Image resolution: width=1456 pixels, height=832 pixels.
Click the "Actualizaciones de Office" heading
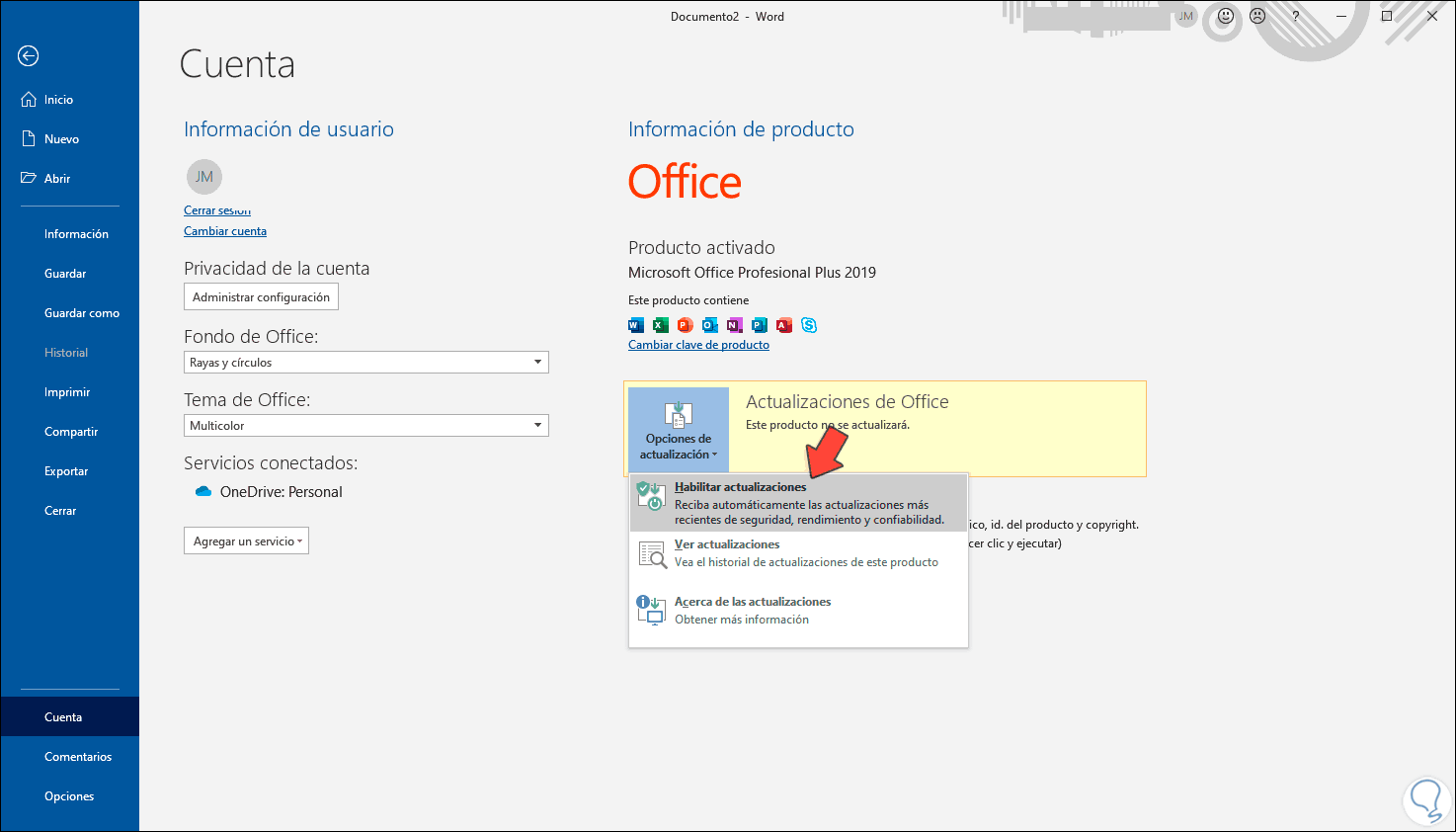point(848,402)
